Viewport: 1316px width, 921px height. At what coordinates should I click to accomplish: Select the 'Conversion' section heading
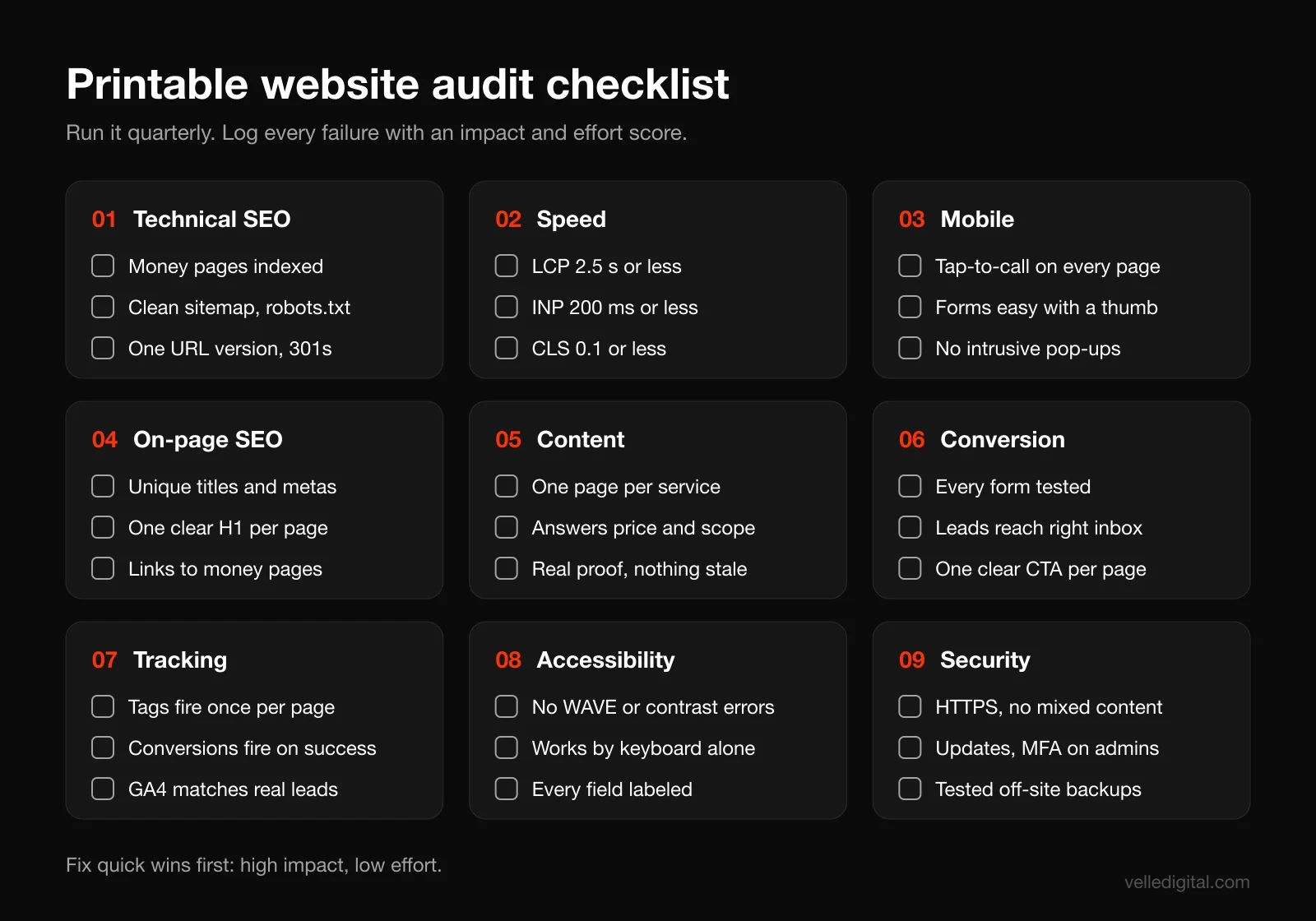coord(1003,440)
